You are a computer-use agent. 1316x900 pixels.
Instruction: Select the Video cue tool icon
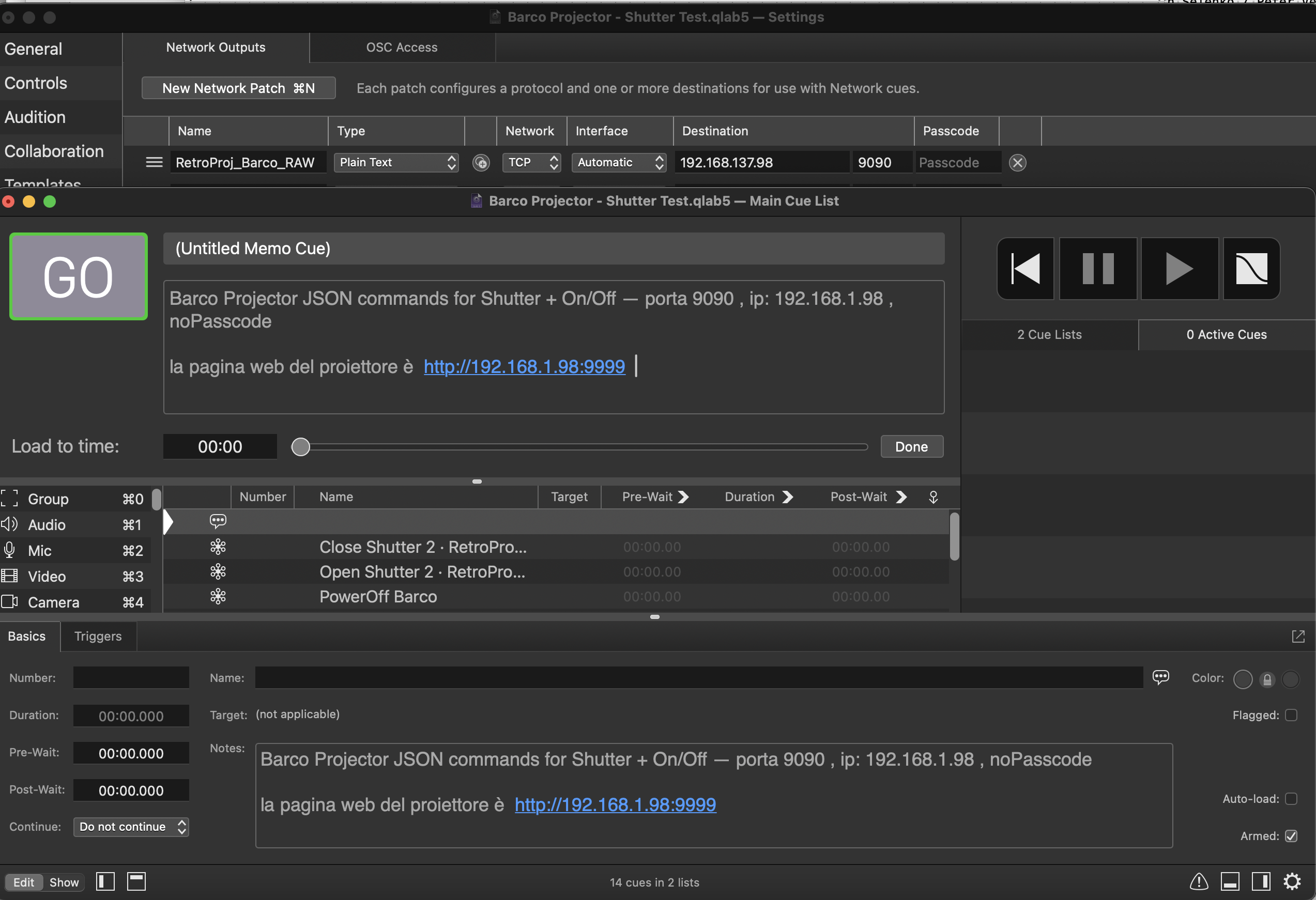[x=10, y=576]
